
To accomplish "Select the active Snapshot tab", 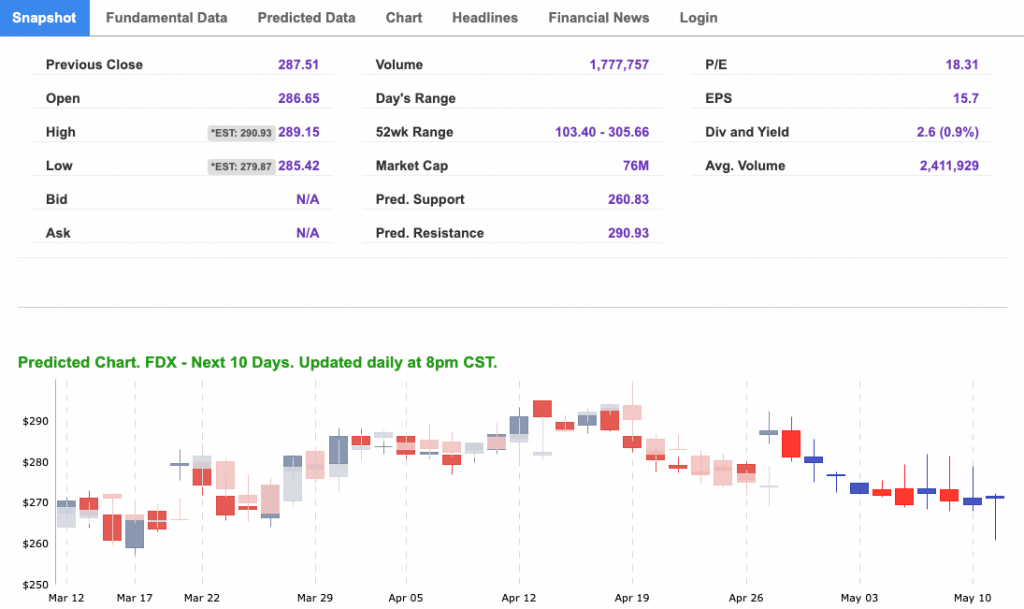I will point(44,18).
